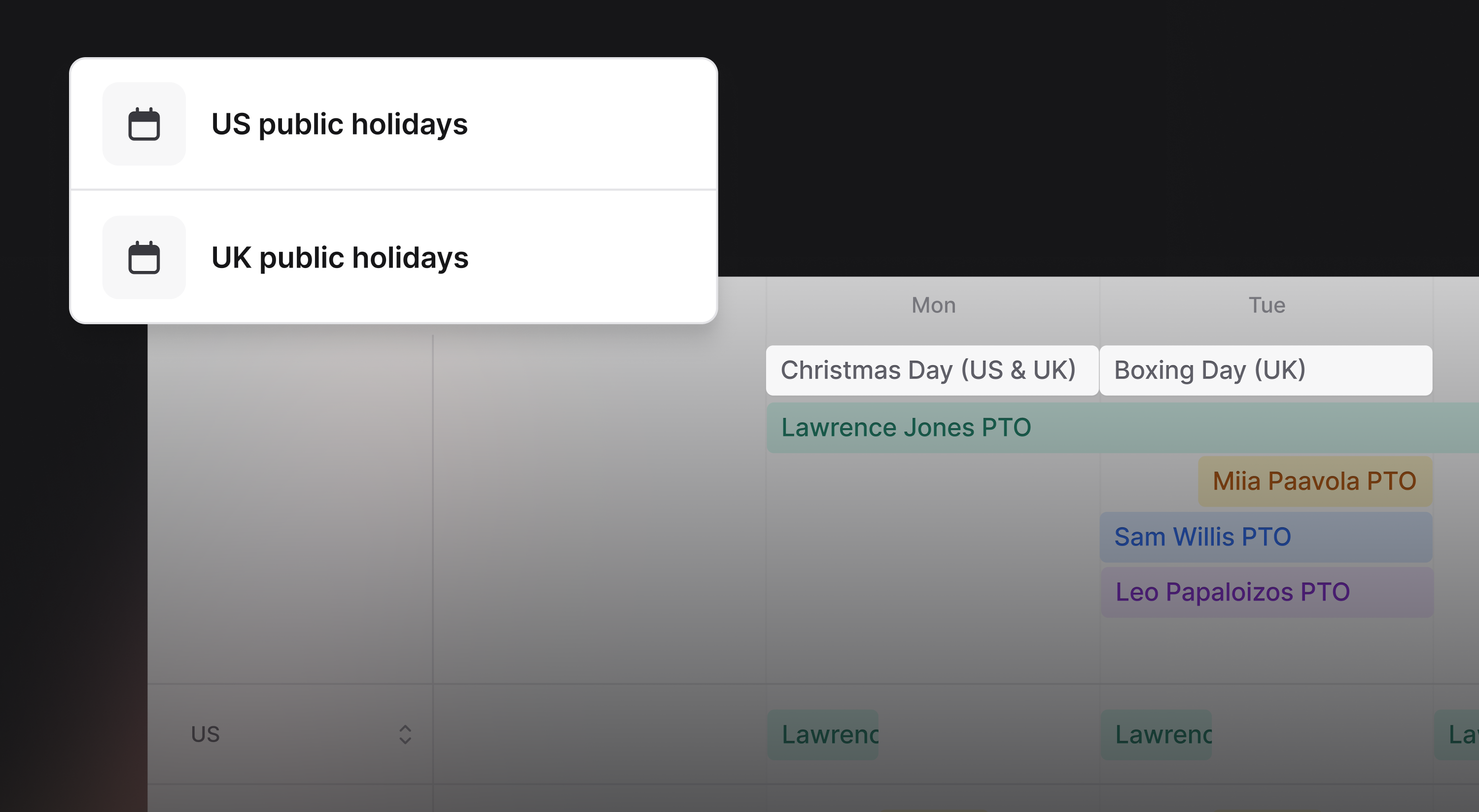Expand the US dropdown chevrons
This screenshot has height=812, width=1479.
405,734
